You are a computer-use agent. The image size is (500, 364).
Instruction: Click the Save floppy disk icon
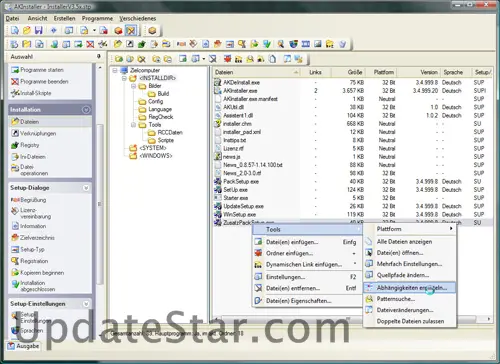click(x=39, y=31)
